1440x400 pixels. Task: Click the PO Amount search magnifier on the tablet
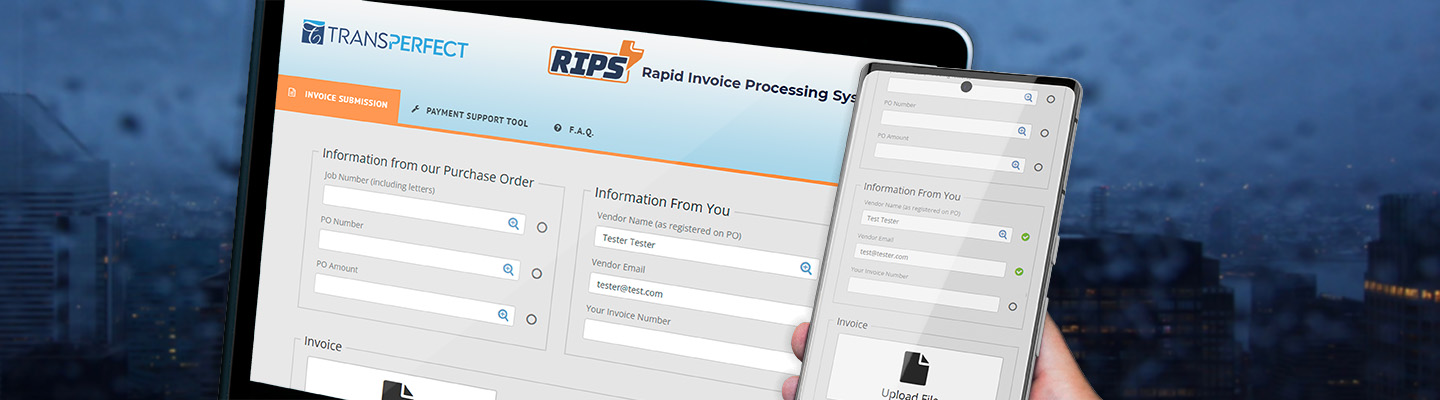(x=503, y=315)
